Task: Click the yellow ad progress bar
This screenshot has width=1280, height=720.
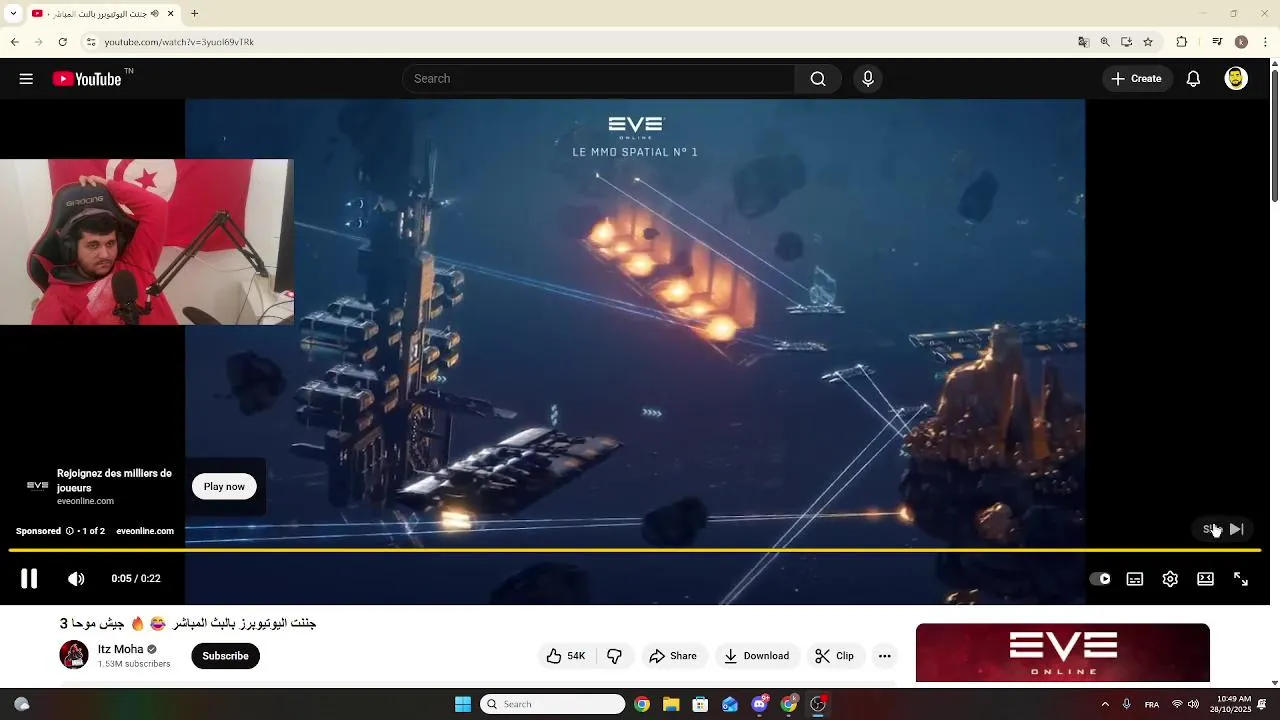Action: (635, 550)
